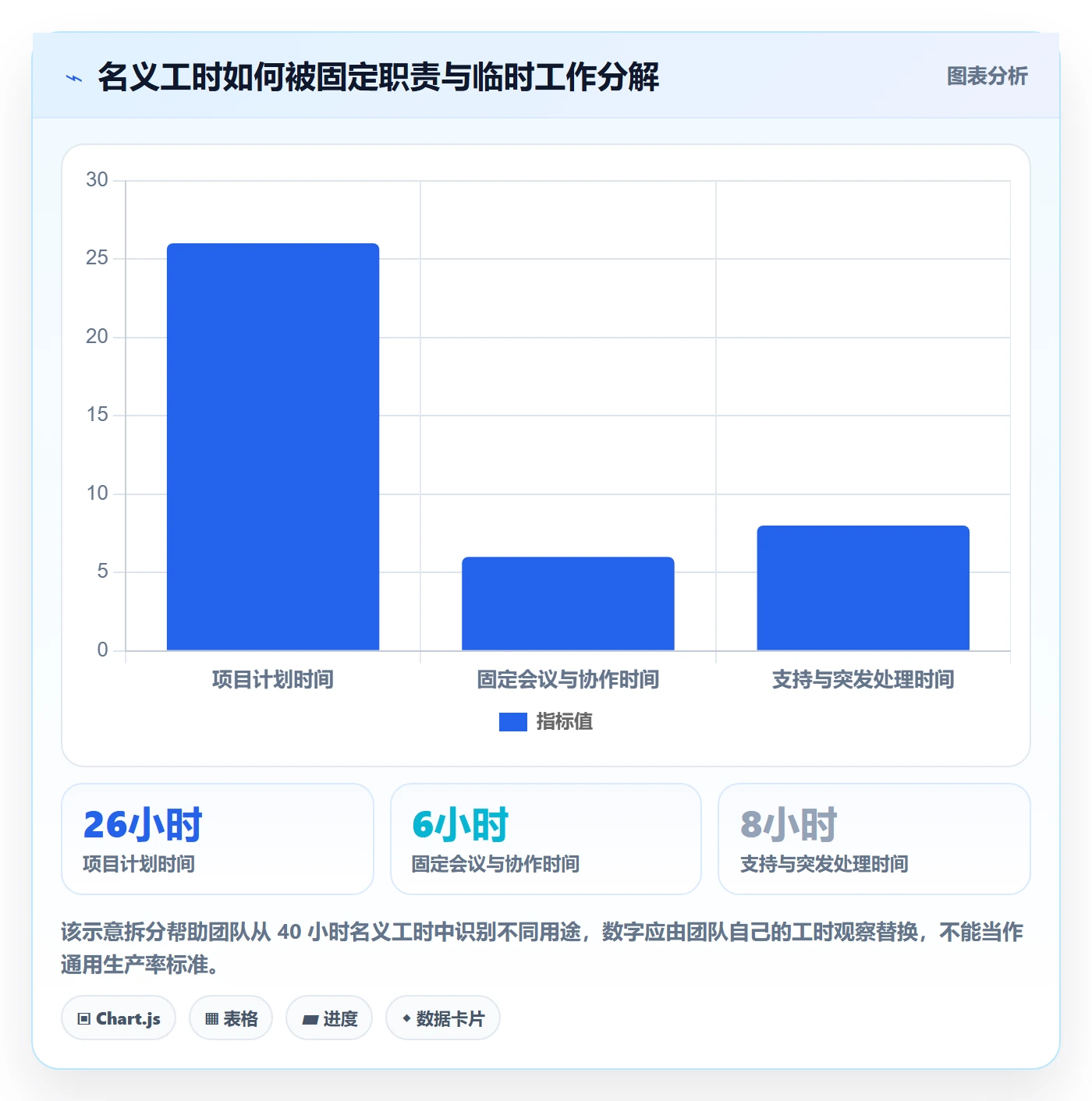1092x1101 pixels.
Task: Click the y-axis value 30
Action: click(97, 180)
